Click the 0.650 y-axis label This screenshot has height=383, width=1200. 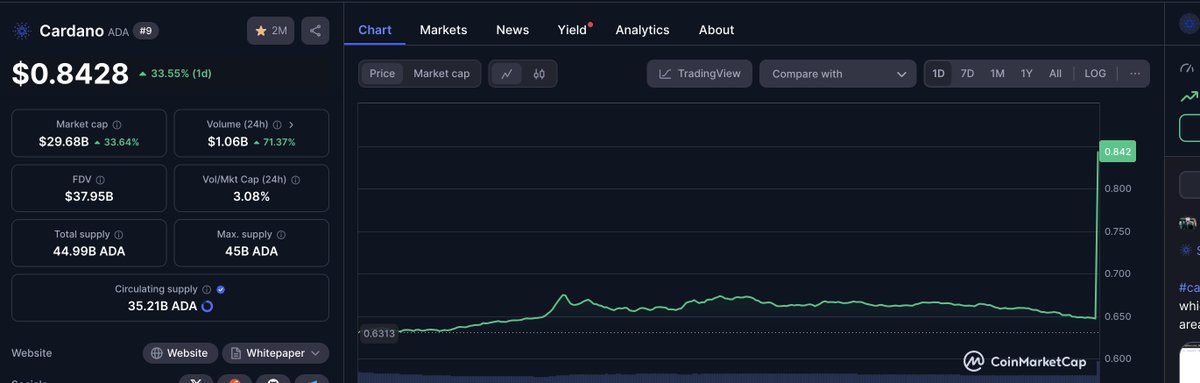1117,316
